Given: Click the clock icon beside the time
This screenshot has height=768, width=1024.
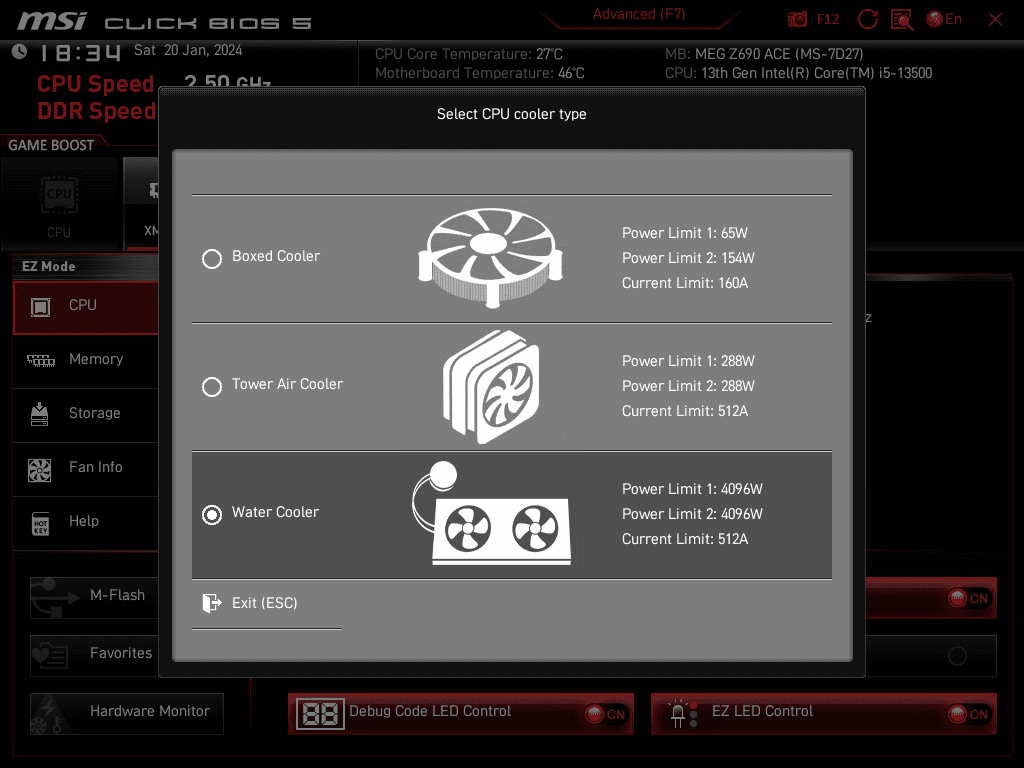Looking at the screenshot, I should pyautogui.click(x=20, y=52).
